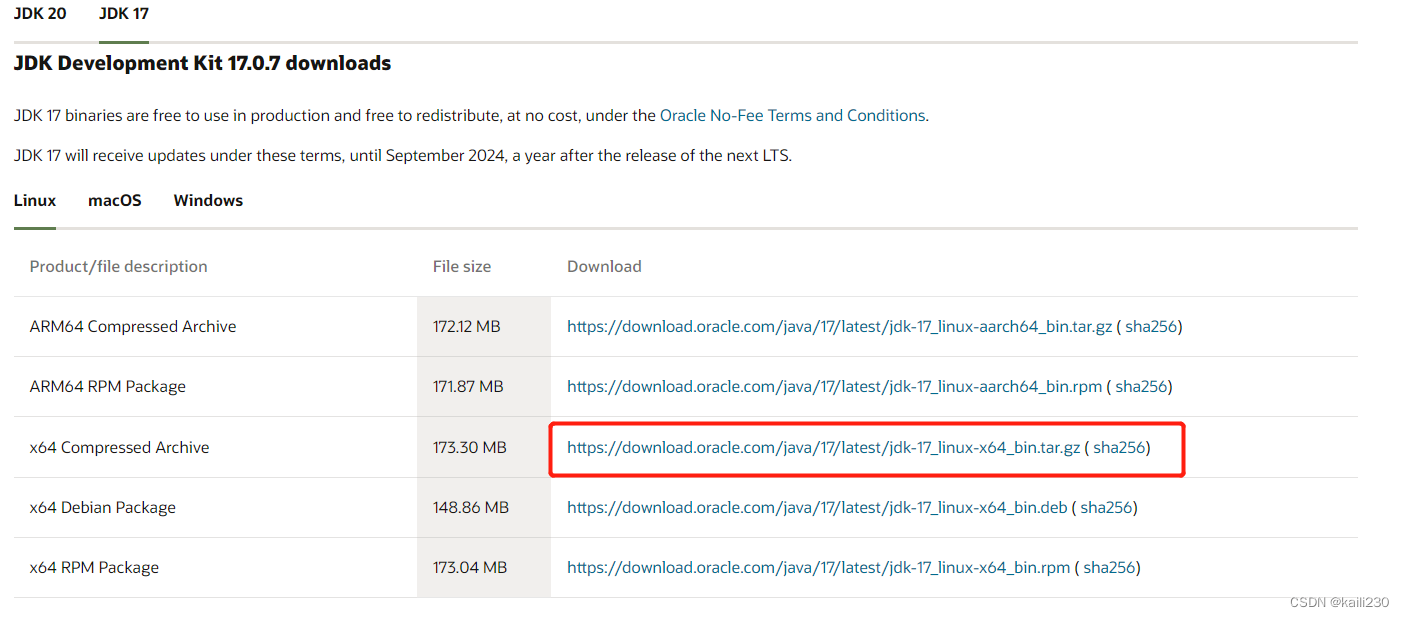Open sha256 for x64 Debian Package
Image resolution: width=1404 pixels, height=617 pixels.
pos(1106,507)
